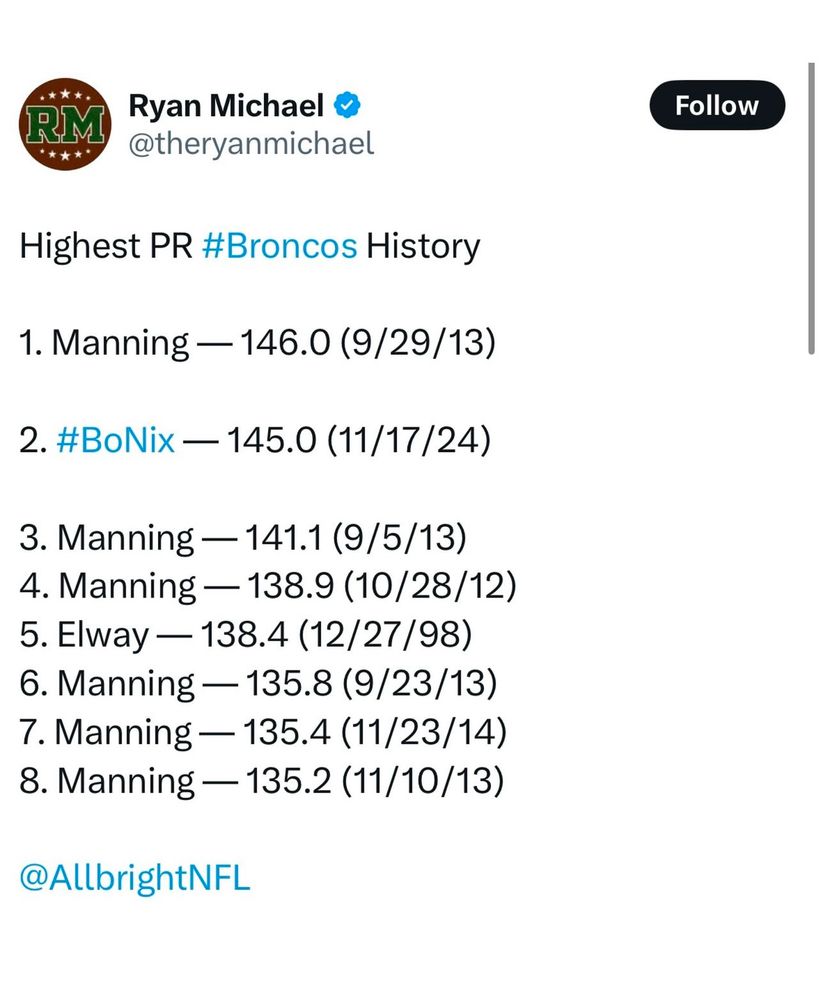Click the word 'History' in tweet
This screenshot has width=821, height=1000.
(423, 246)
